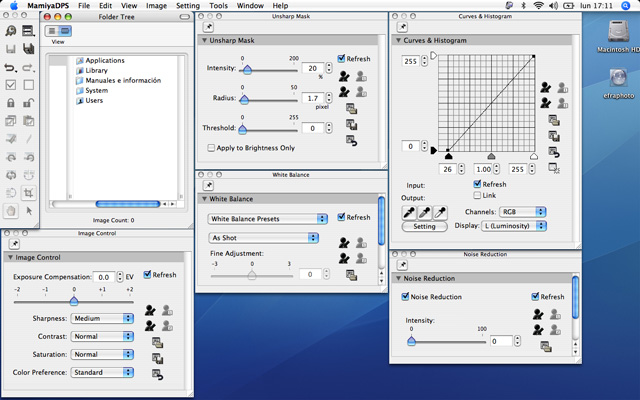Viewport: 640px width, 400px height.
Task: Click the reset arrow icon in Unsharp Mask
Action: (x=351, y=141)
